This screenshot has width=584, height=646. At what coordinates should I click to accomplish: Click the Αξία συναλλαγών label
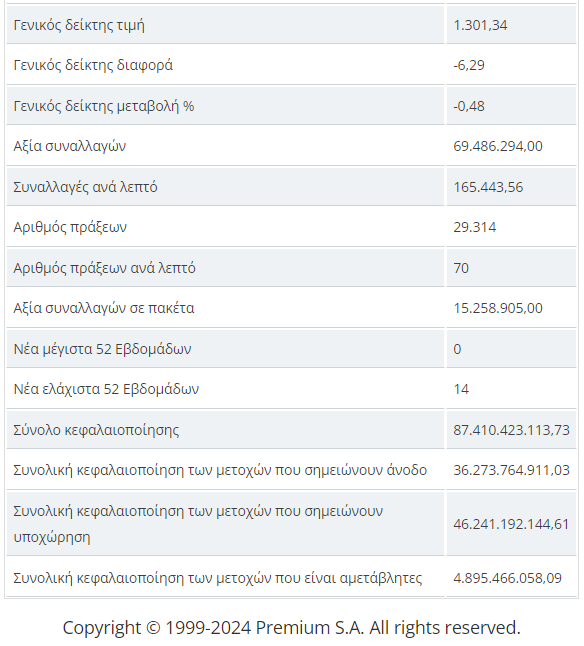coord(70,146)
